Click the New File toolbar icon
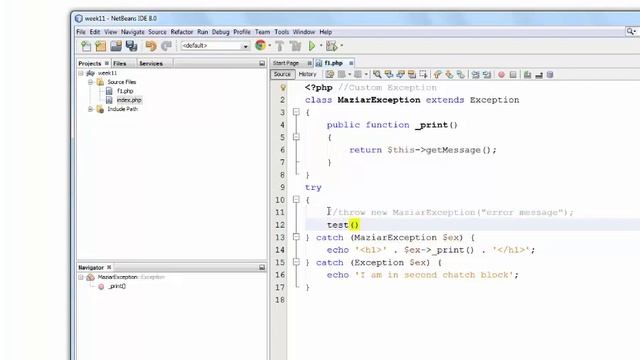This screenshot has width=640, height=360. tap(86, 46)
